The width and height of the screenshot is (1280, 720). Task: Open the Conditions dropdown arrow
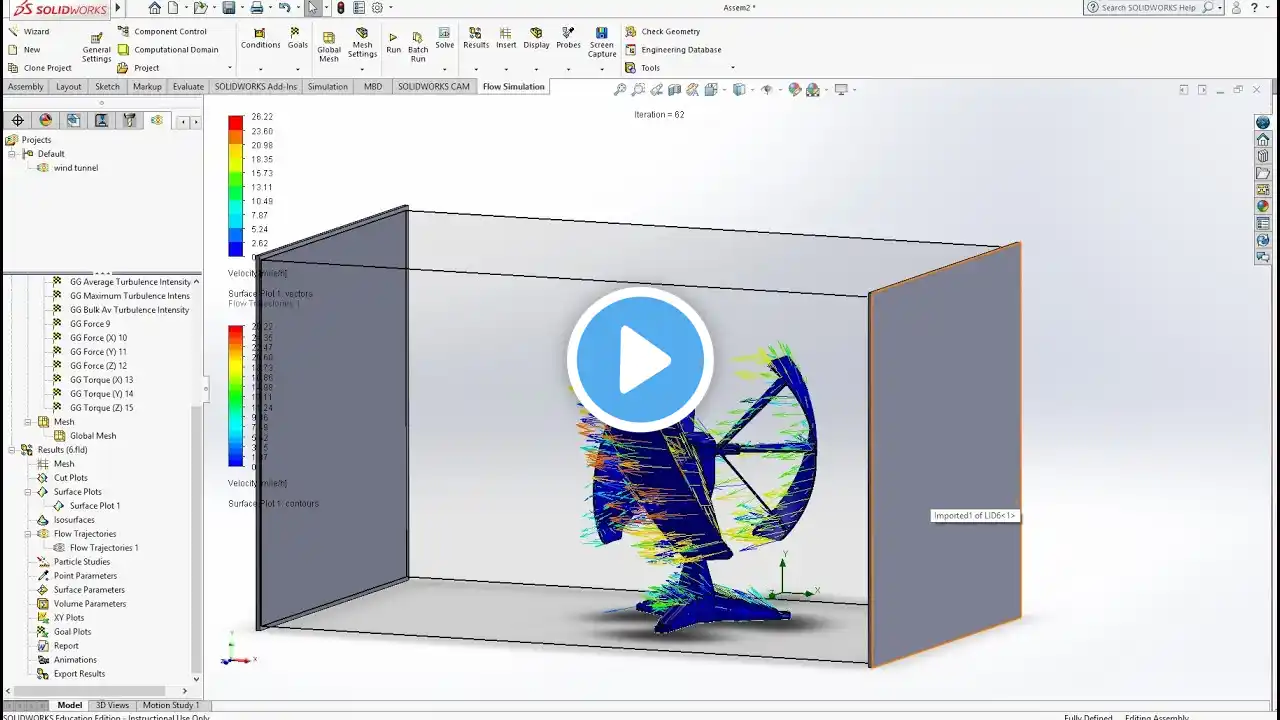pyautogui.click(x=260, y=69)
